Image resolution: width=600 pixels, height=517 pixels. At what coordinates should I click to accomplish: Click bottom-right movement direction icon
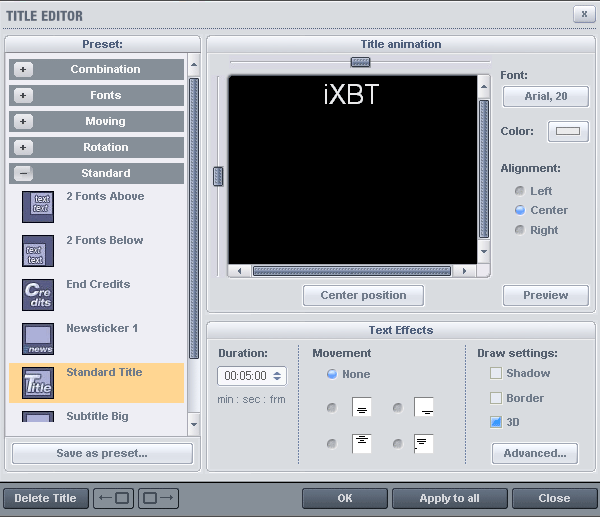point(424,407)
